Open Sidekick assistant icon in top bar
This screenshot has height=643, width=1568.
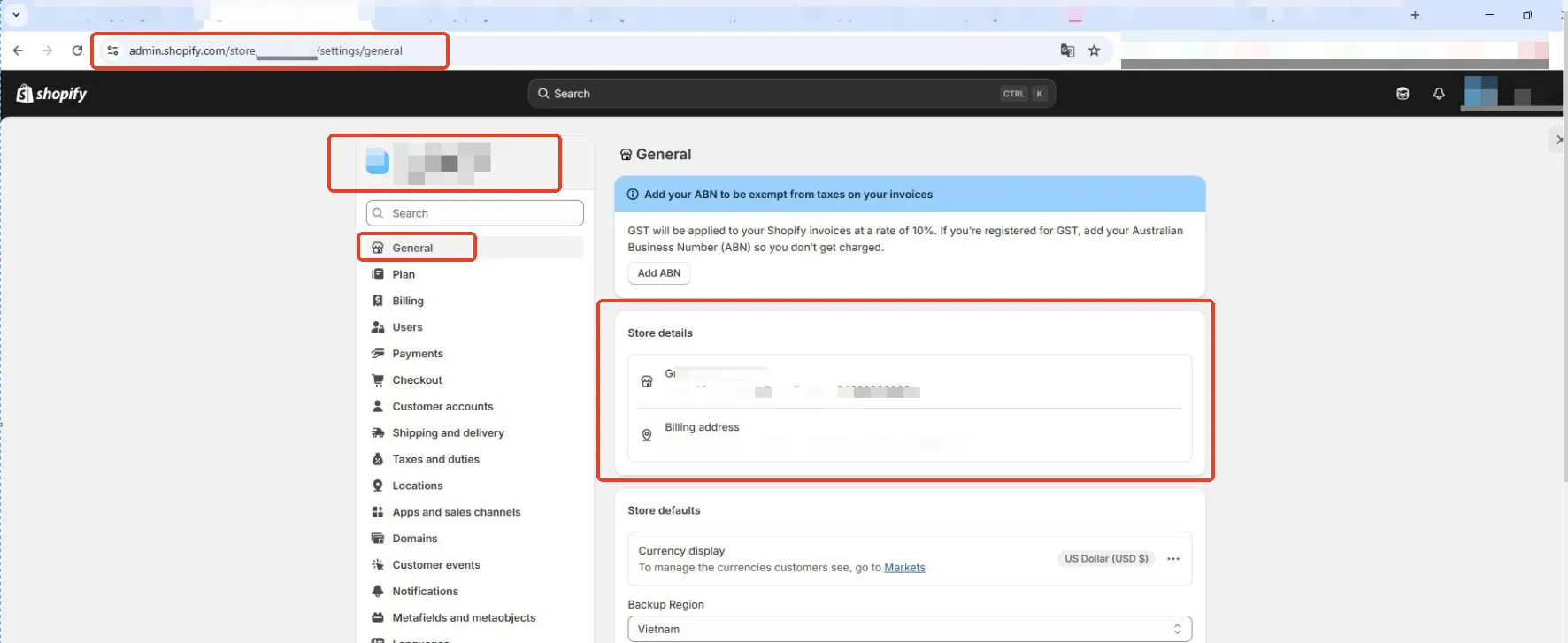pos(1403,94)
